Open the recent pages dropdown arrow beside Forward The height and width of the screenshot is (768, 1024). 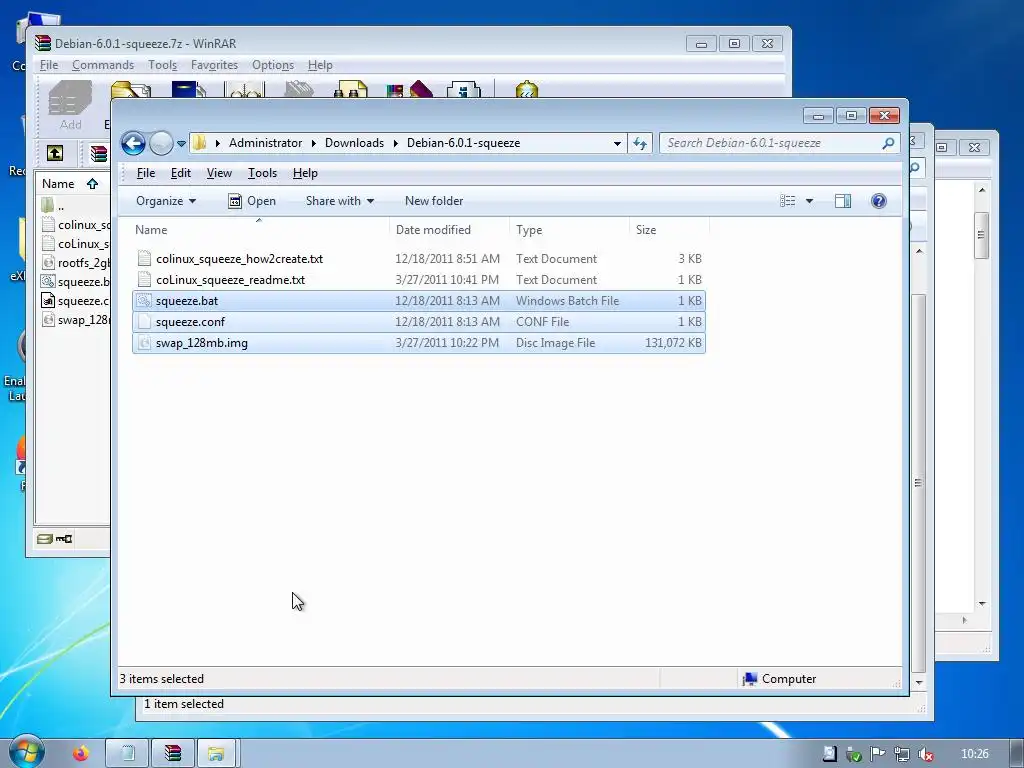[181, 144]
